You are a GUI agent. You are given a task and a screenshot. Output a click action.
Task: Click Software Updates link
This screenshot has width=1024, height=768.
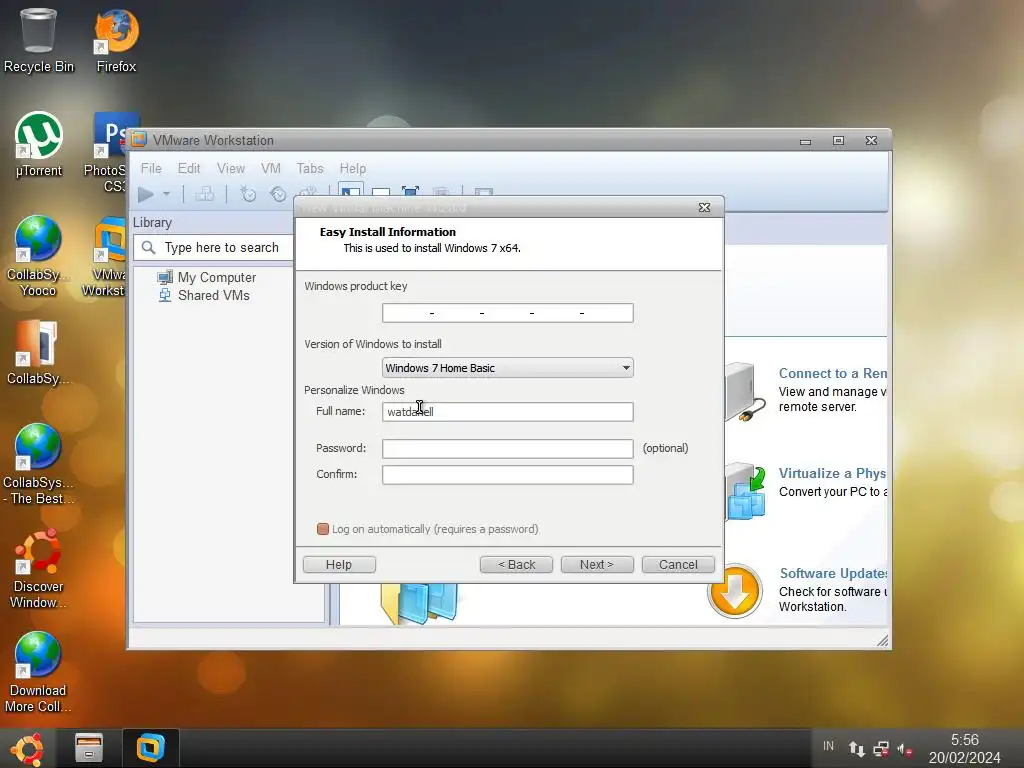pos(833,573)
